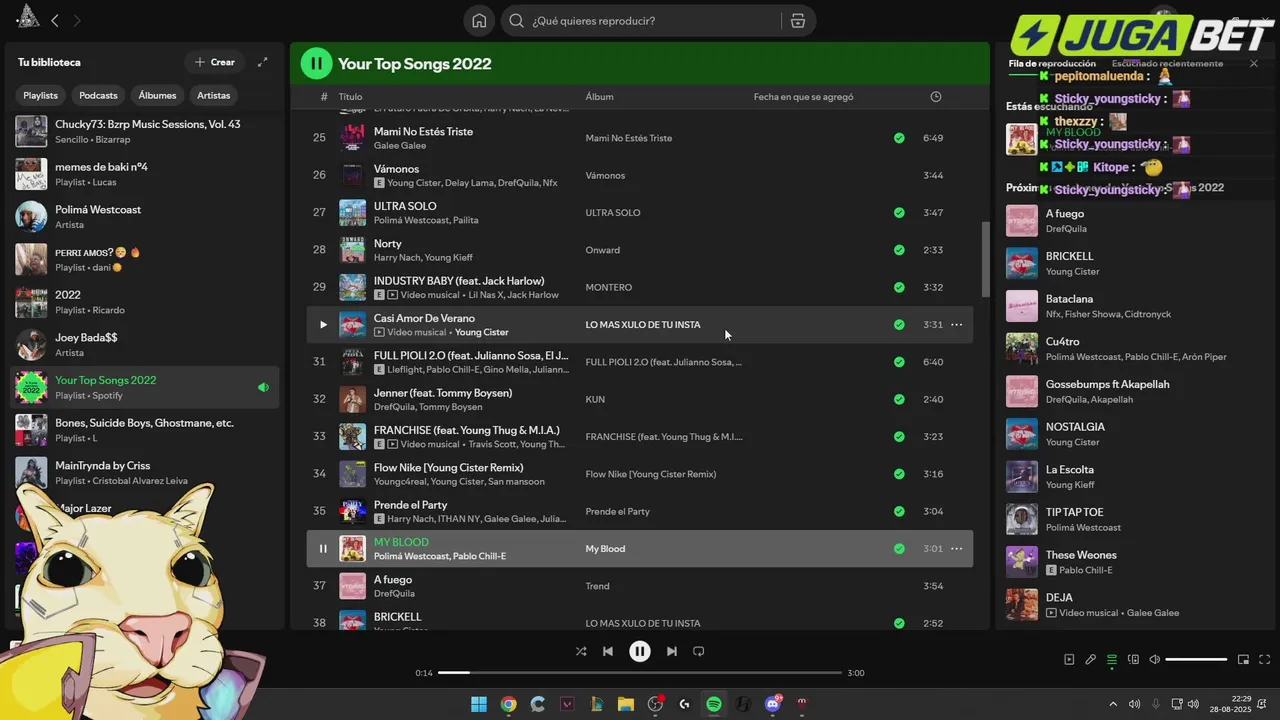
Task: Open the Young Cister artist link under Vámonos
Action: [x=413, y=183]
